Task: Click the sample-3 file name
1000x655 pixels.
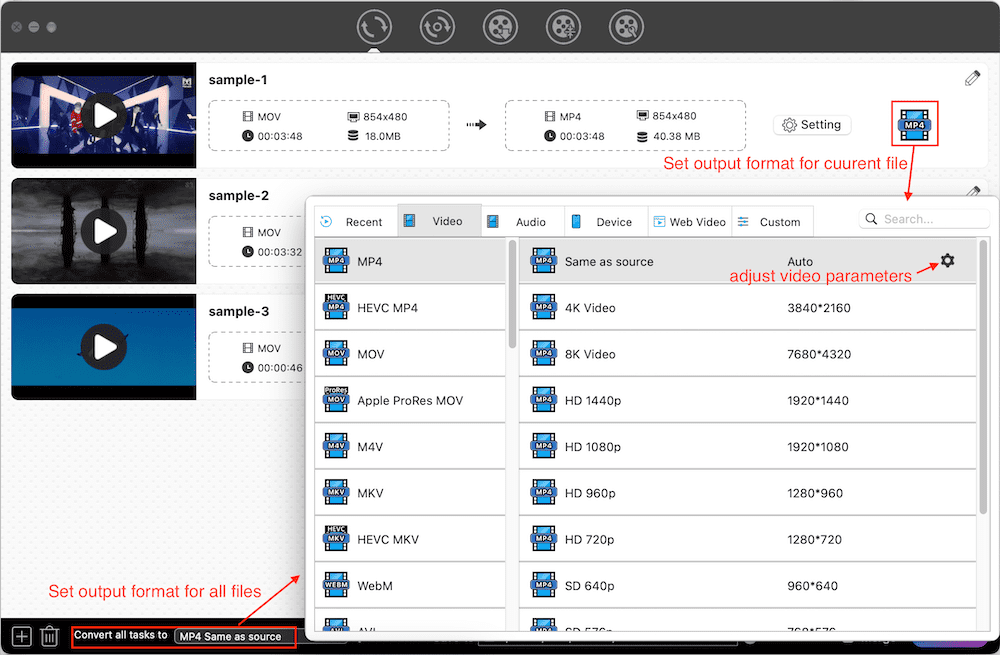Action: click(x=239, y=311)
